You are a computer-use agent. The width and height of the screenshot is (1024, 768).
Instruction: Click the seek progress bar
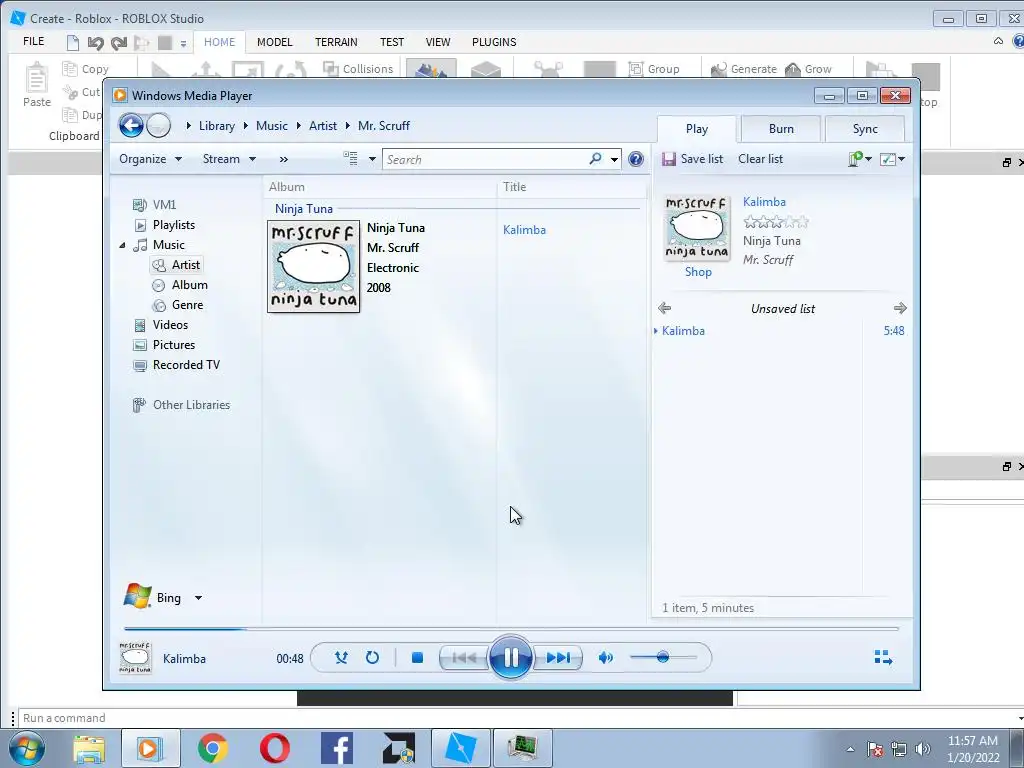pos(511,628)
